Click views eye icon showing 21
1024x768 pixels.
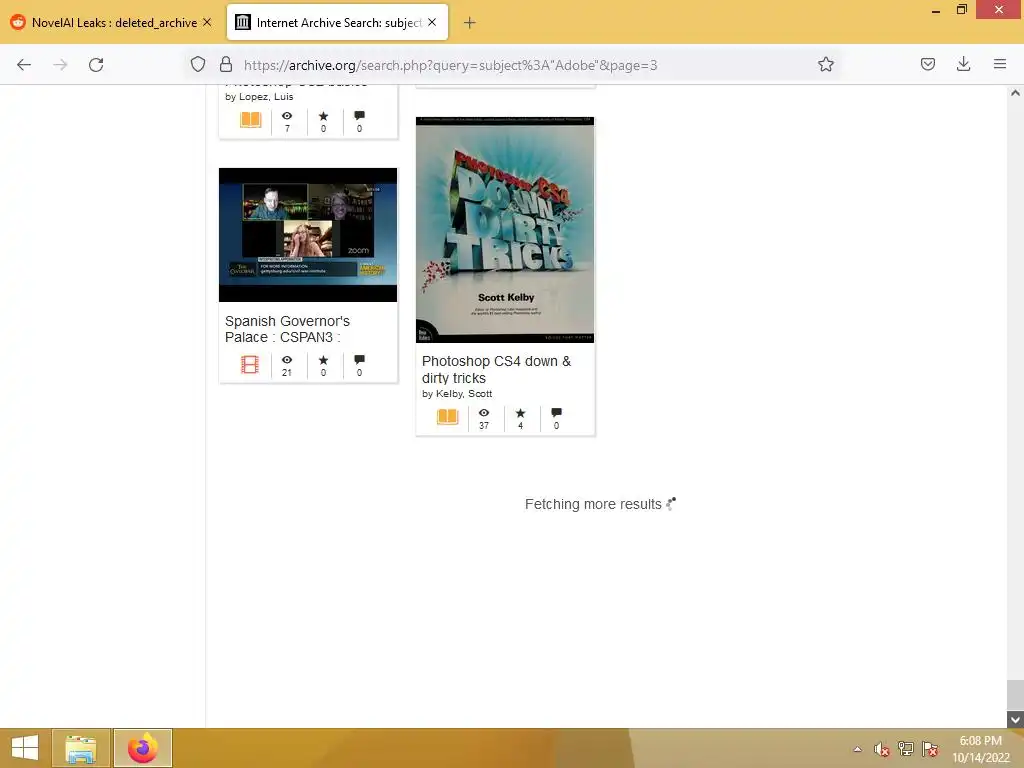287,360
